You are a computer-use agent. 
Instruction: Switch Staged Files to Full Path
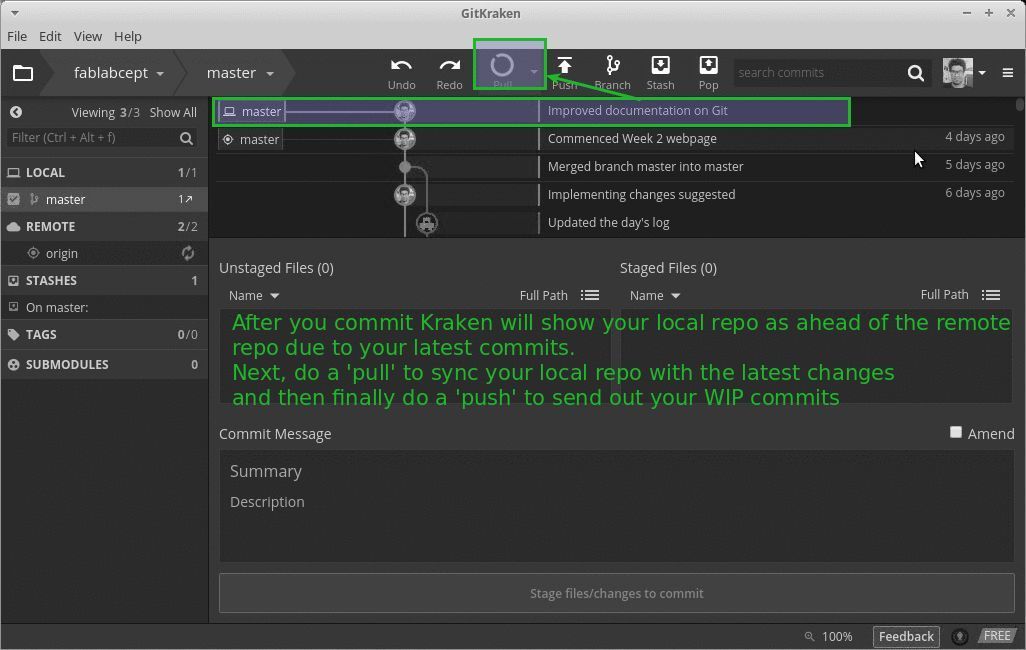(944, 295)
